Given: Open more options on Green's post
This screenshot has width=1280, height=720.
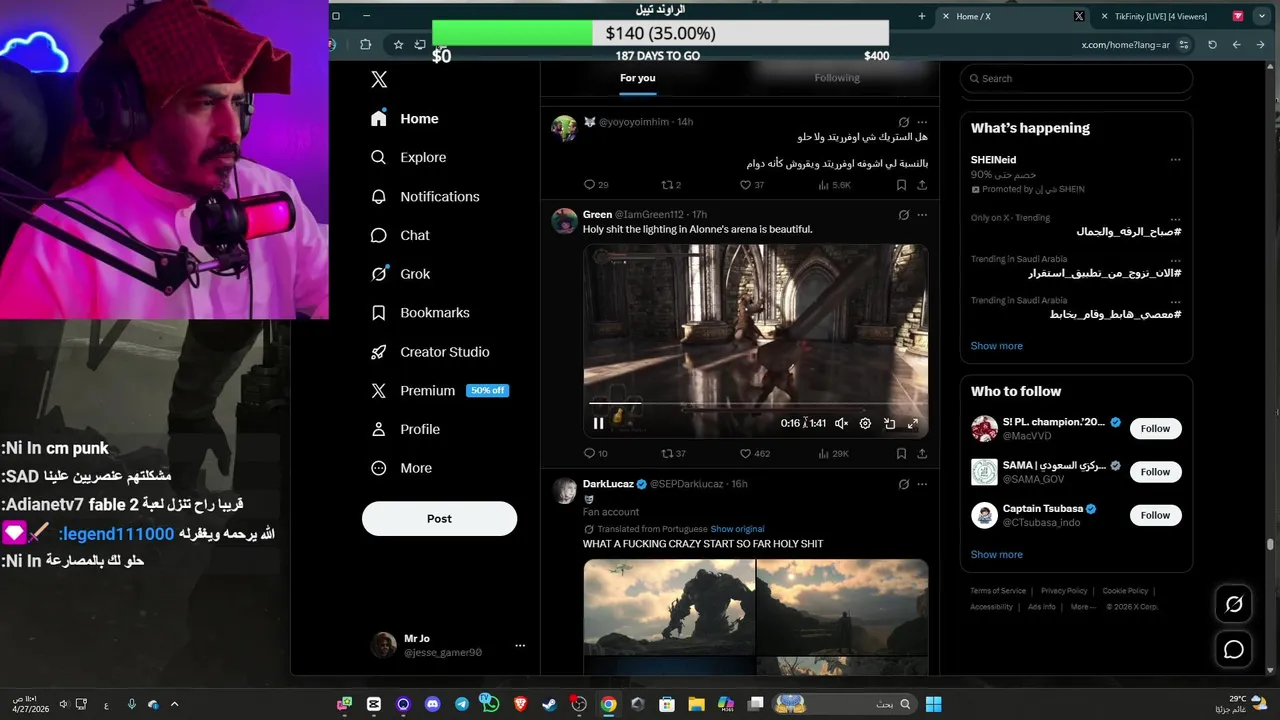Looking at the screenshot, I should tap(922, 215).
